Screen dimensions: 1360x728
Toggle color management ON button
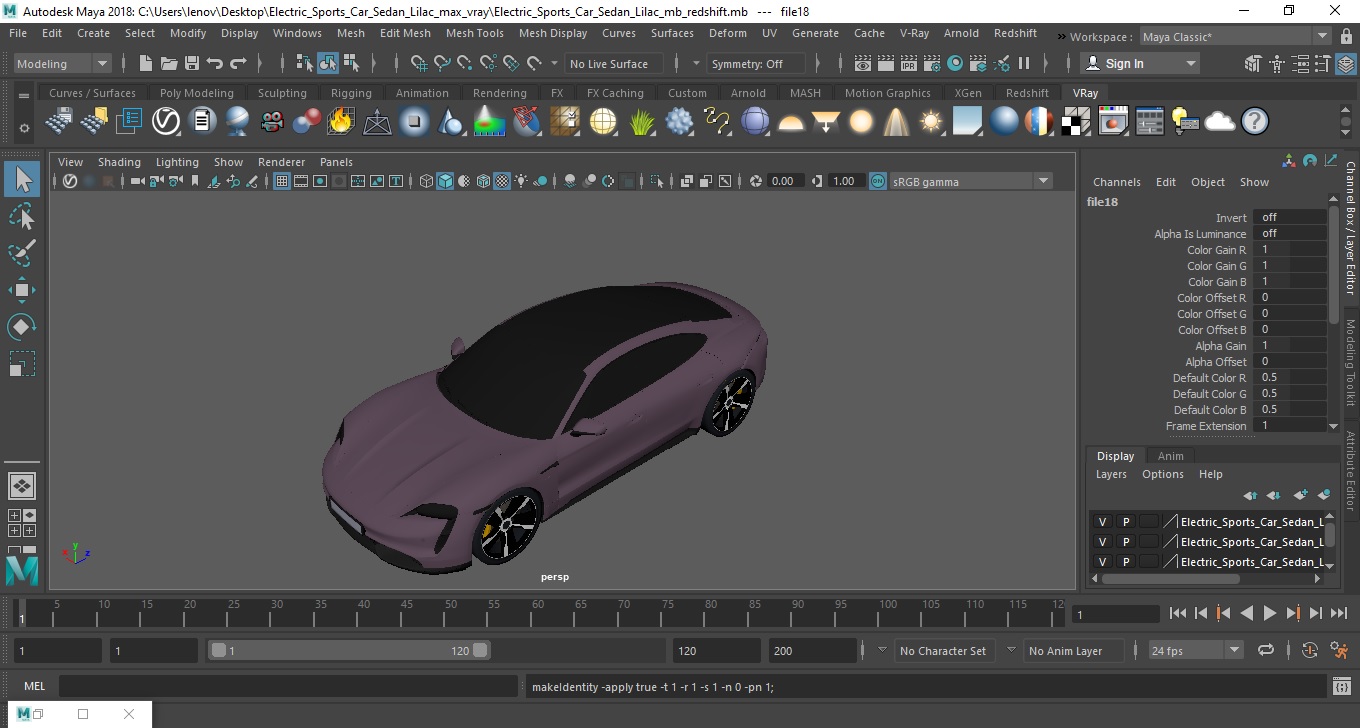(877, 181)
